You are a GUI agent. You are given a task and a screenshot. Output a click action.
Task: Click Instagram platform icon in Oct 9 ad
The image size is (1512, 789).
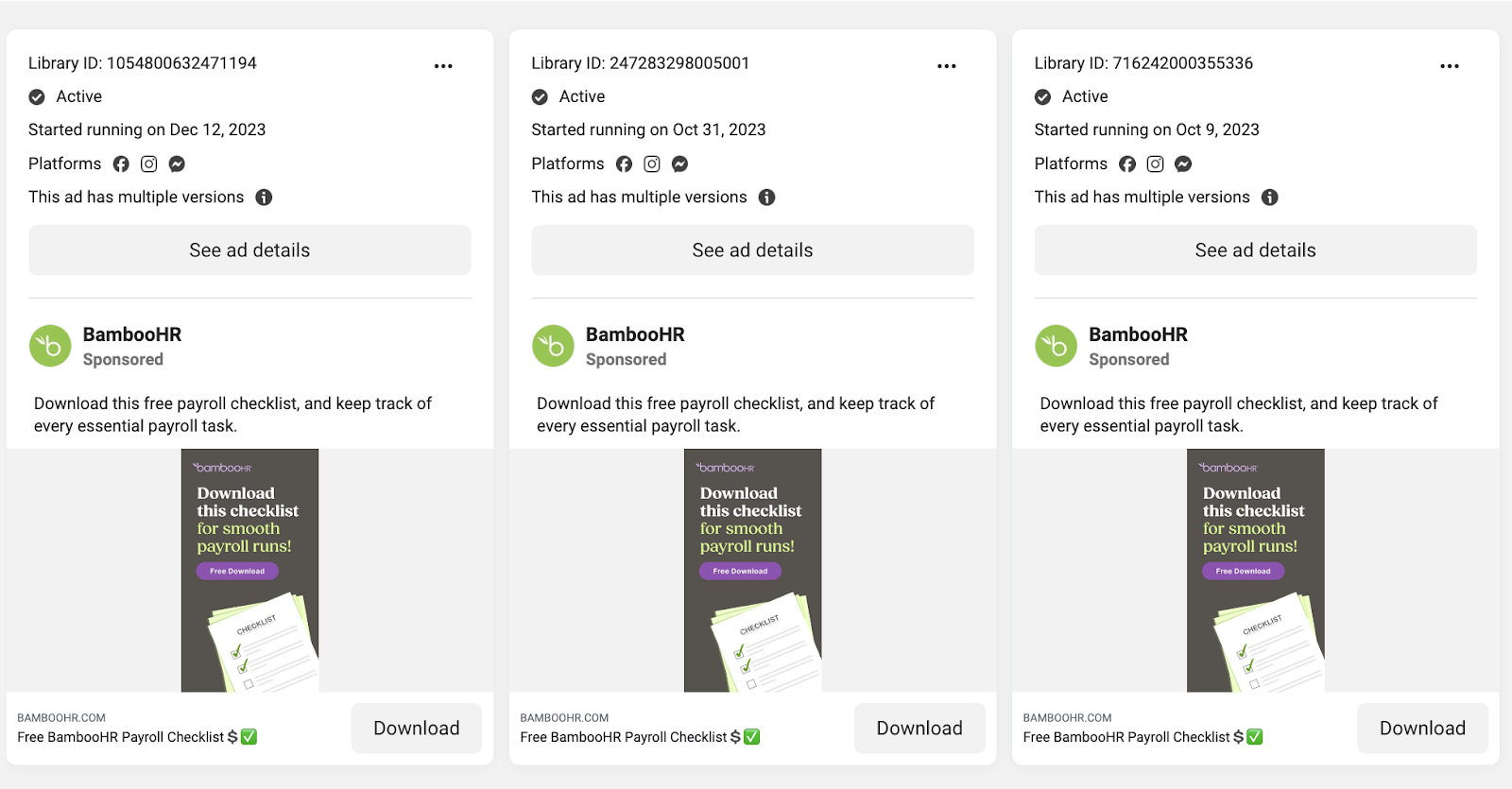pos(1155,164)
